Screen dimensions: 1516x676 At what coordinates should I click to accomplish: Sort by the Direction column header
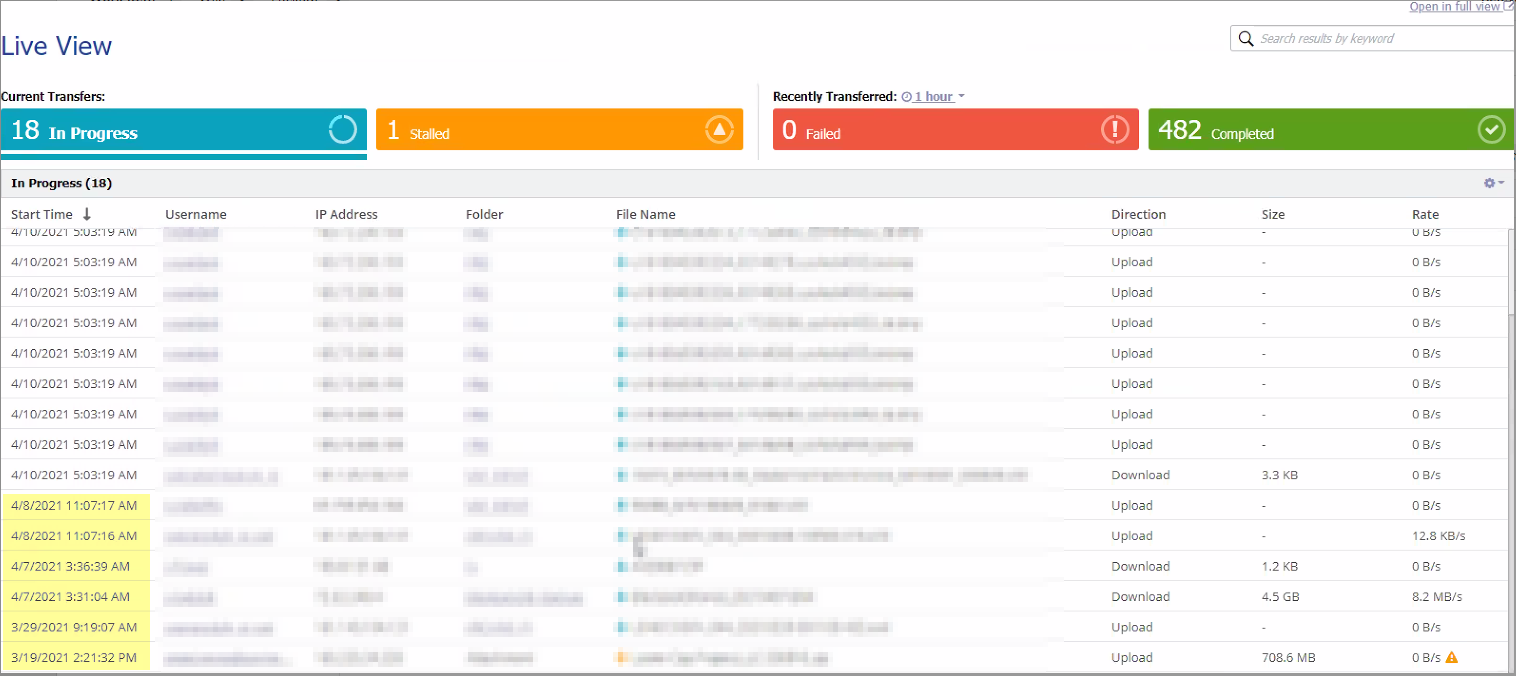point(1139,214)
